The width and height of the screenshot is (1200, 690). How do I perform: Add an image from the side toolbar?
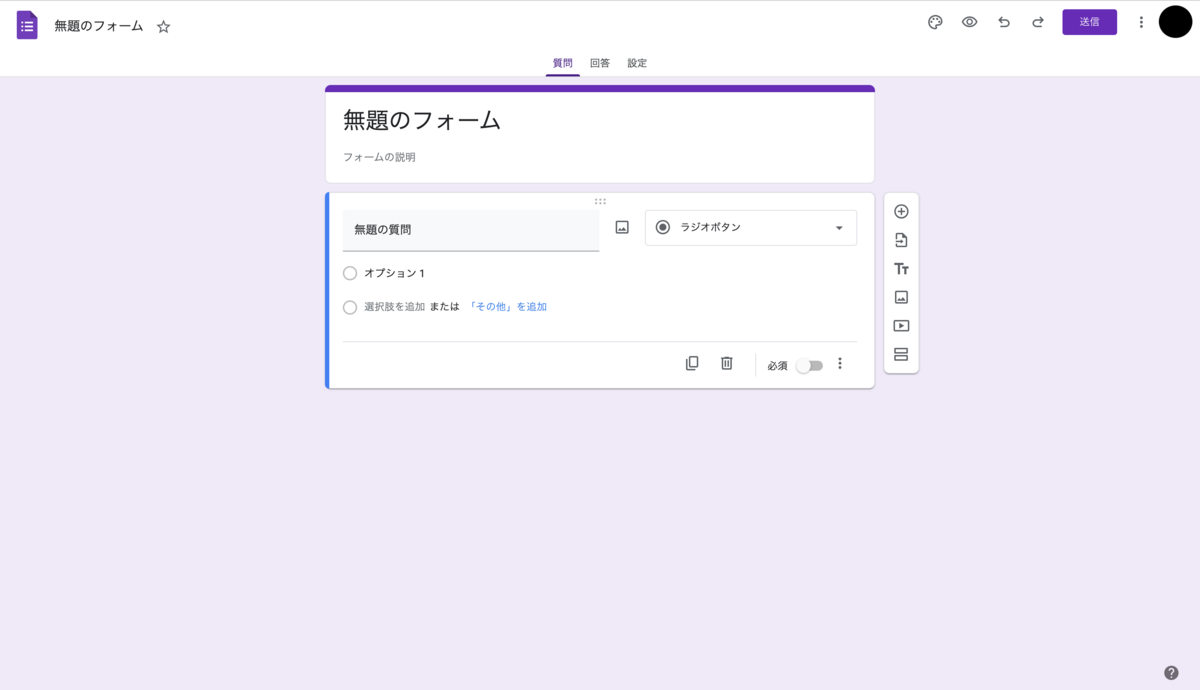coord(901,297)
